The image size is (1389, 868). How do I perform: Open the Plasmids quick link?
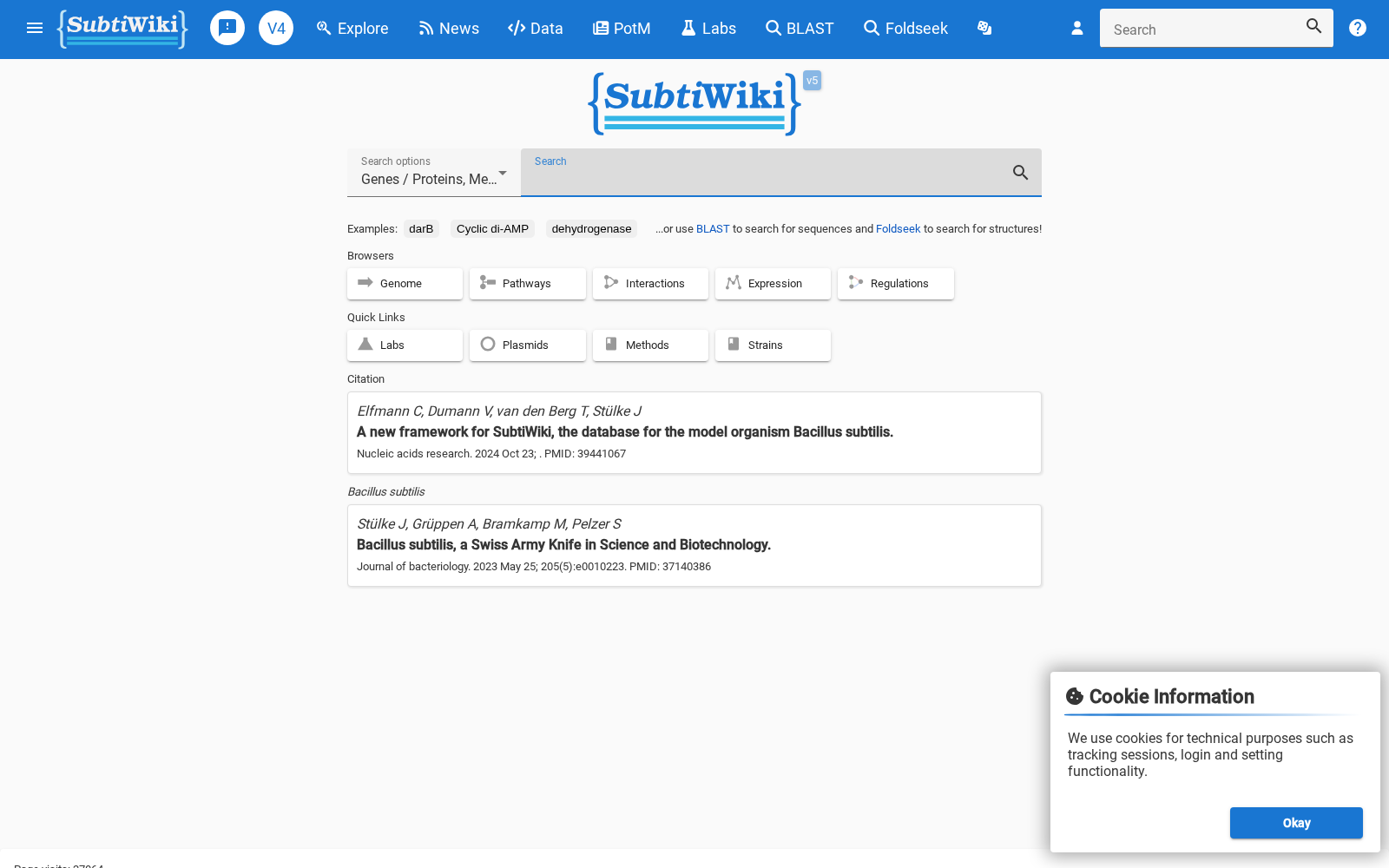tap(528, 345)
